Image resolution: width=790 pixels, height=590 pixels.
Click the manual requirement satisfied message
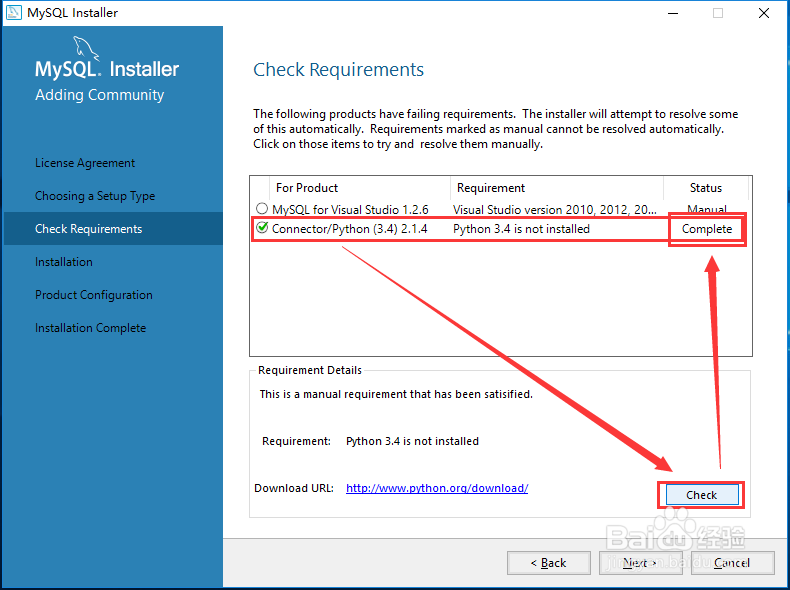click(x=396, y=394)
